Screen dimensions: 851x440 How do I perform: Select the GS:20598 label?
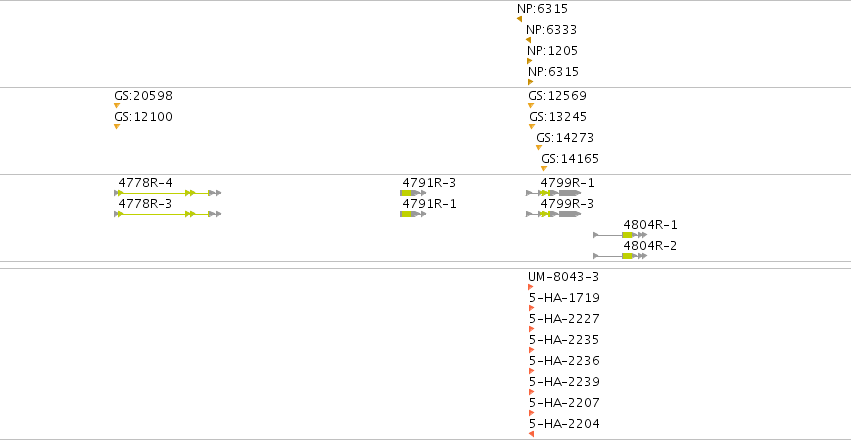(143, 96)
